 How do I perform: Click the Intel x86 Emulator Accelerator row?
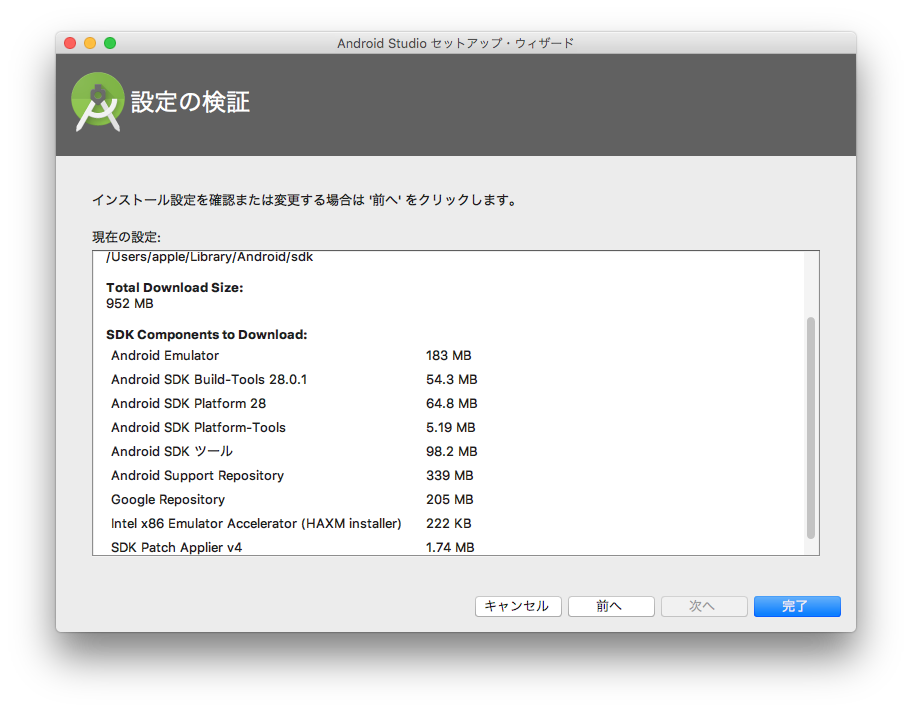pos(256,523)
